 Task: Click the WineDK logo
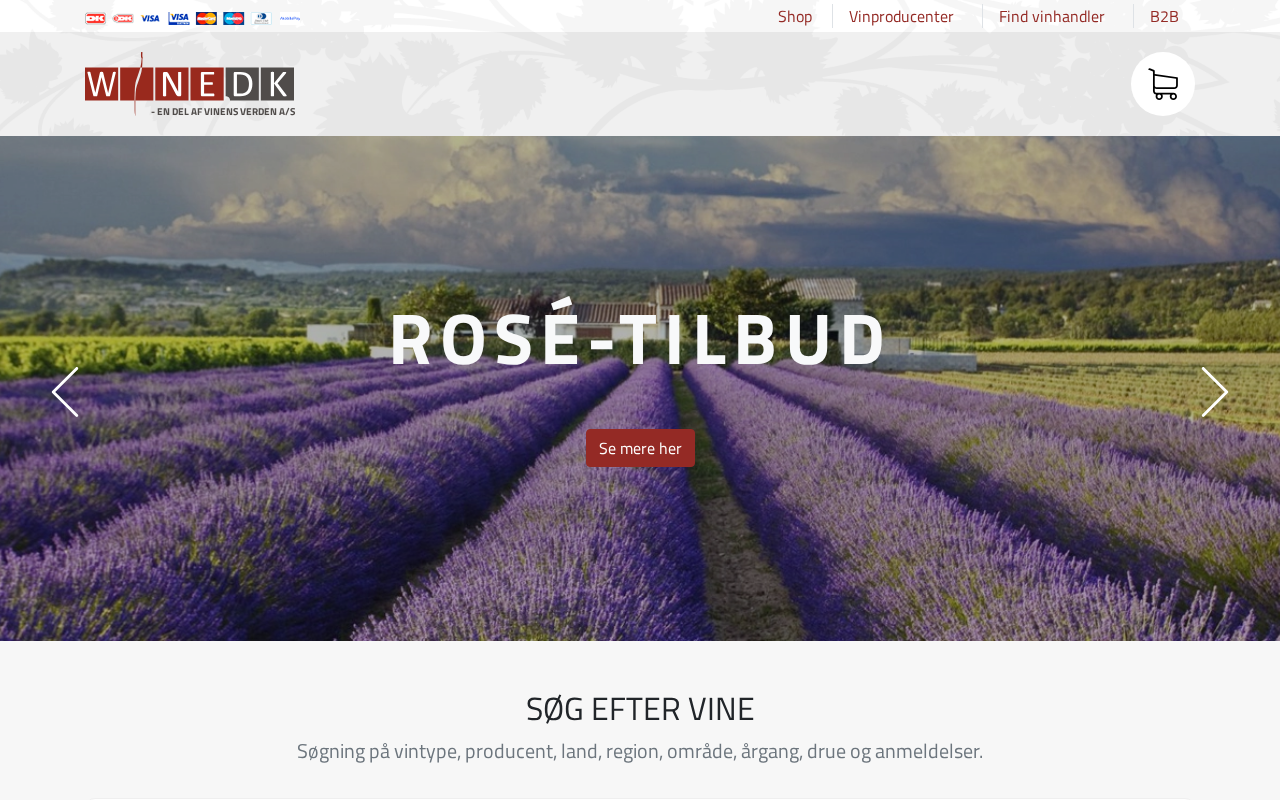(190, 84)
